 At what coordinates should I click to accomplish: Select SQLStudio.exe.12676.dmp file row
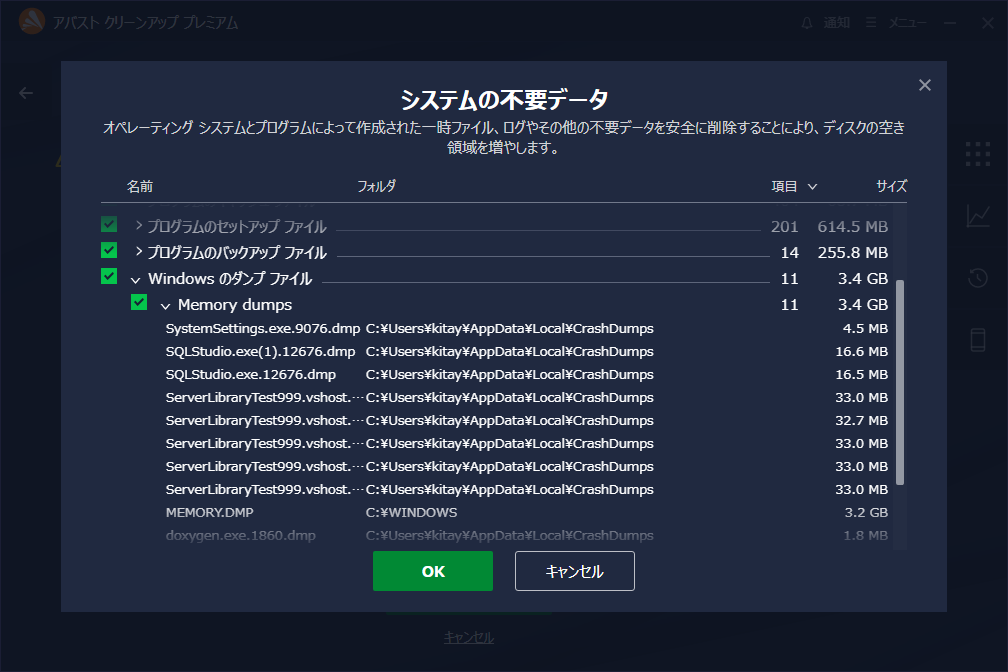point(526,375)
